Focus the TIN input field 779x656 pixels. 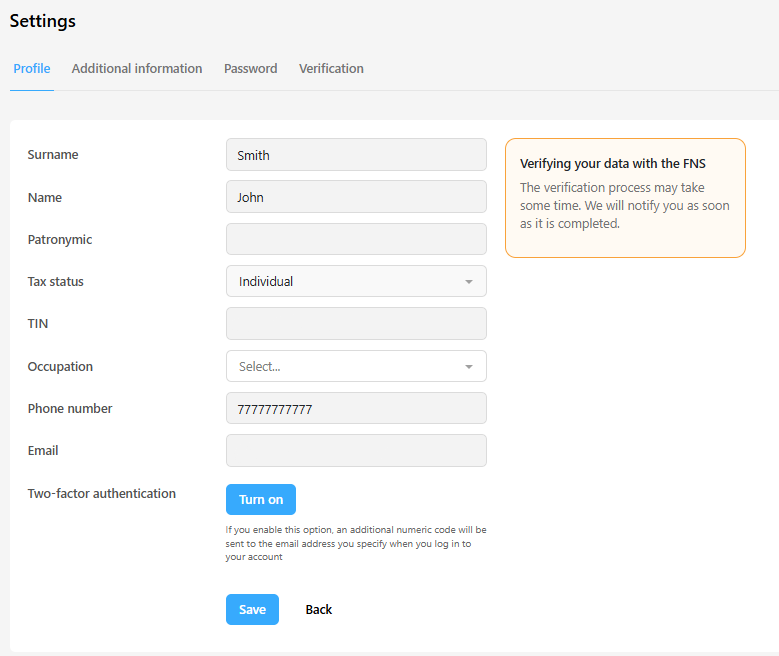[x=356, y=324]
